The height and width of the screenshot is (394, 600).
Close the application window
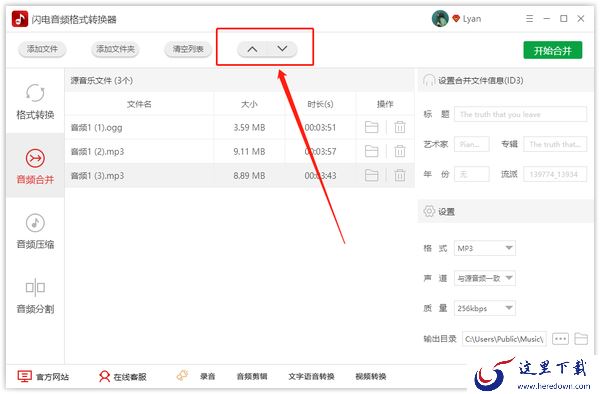tap(581, 18)
